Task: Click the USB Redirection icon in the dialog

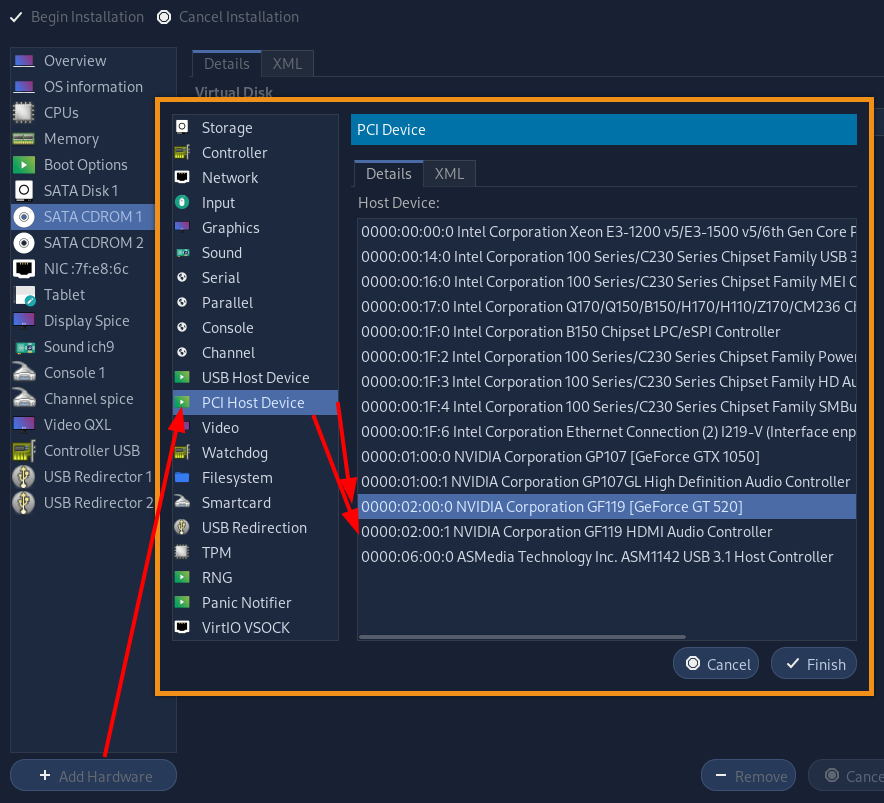Action: coord(182,527)
